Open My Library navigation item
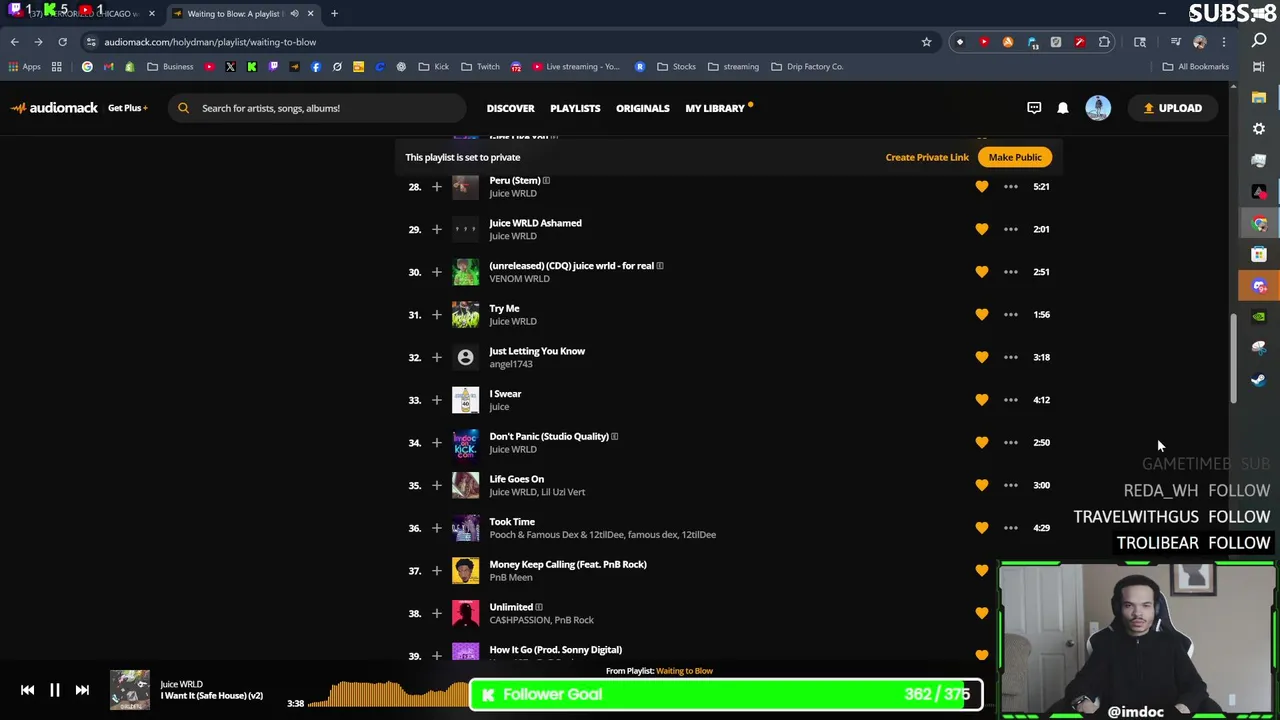This screenshot has width=1280, height=720. click(x=715, y=108)
